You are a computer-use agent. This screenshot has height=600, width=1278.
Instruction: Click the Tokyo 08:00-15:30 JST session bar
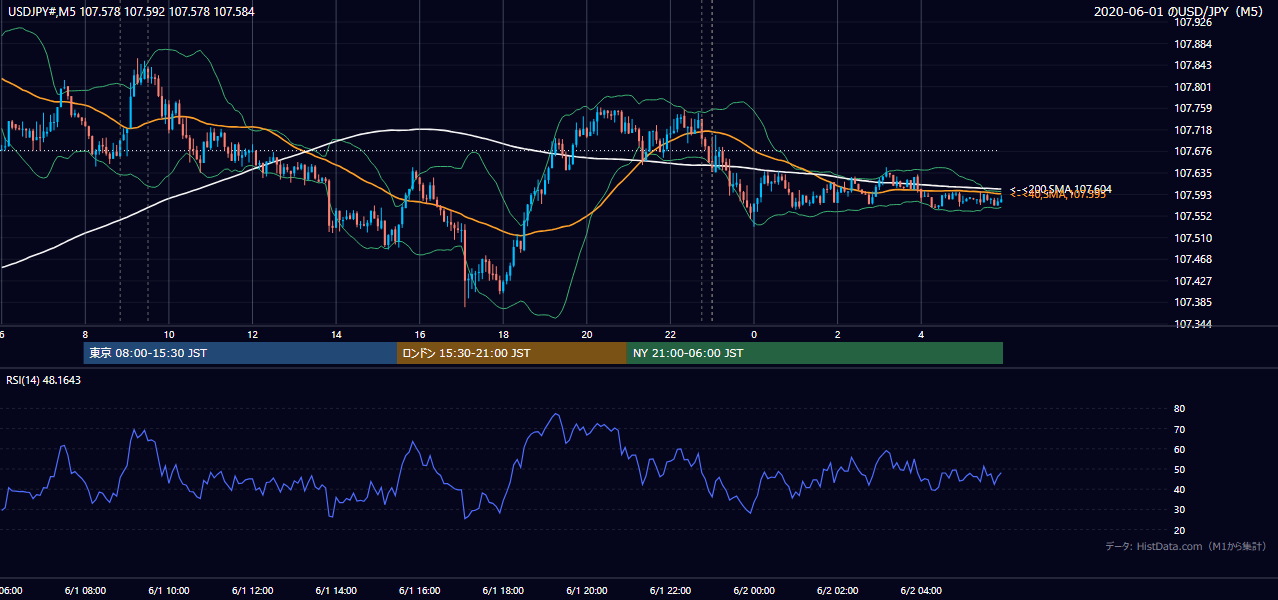click(240, 353)
